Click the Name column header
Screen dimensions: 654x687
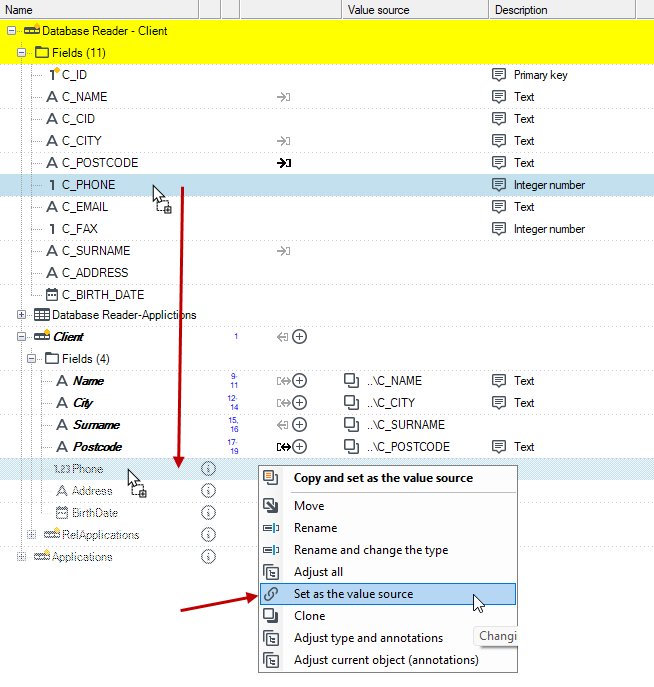[x=99, y=10]
